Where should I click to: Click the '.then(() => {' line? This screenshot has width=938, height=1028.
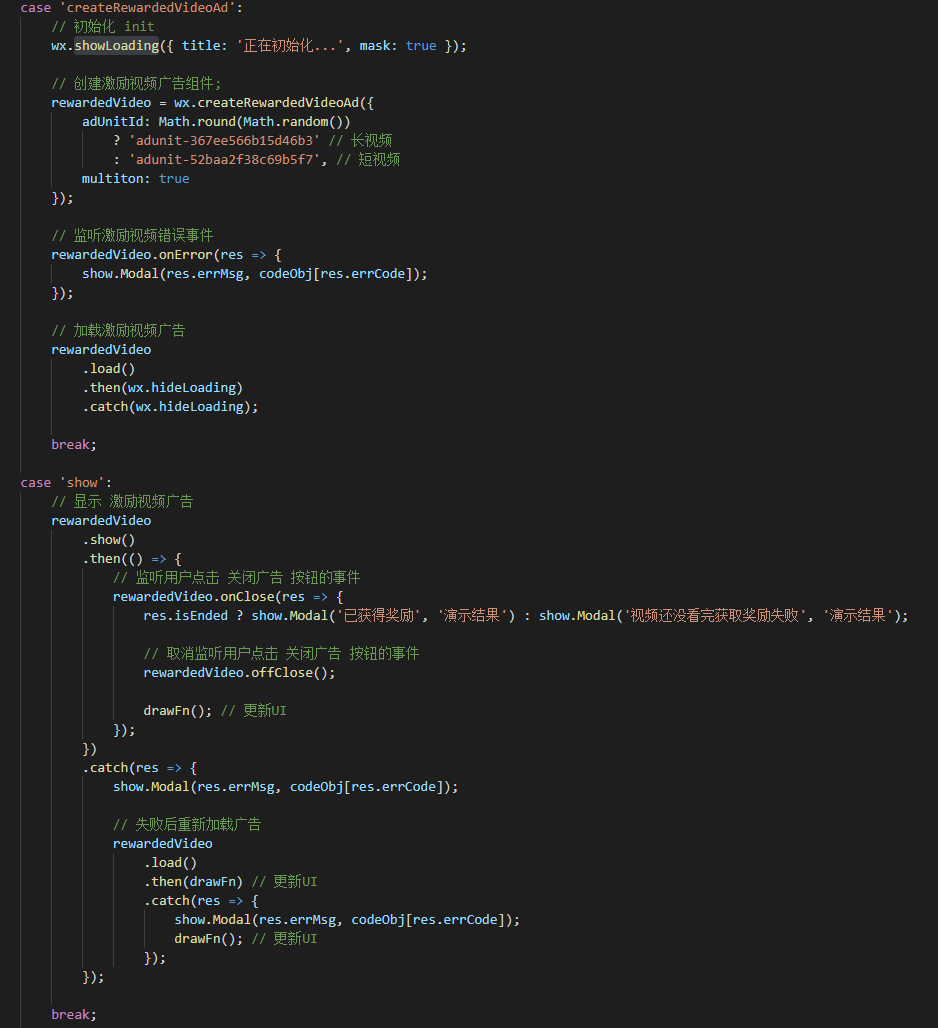[132, 559]
